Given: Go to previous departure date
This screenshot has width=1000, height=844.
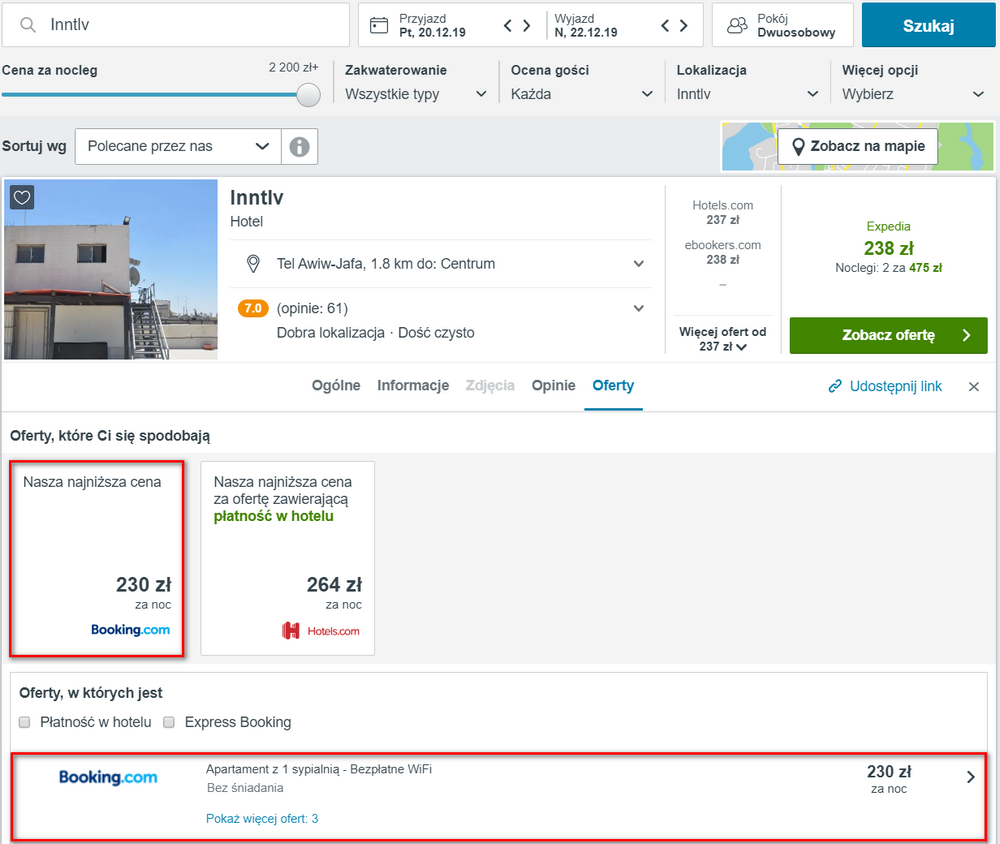Looking at the screenshot, I should click(665, 26).
